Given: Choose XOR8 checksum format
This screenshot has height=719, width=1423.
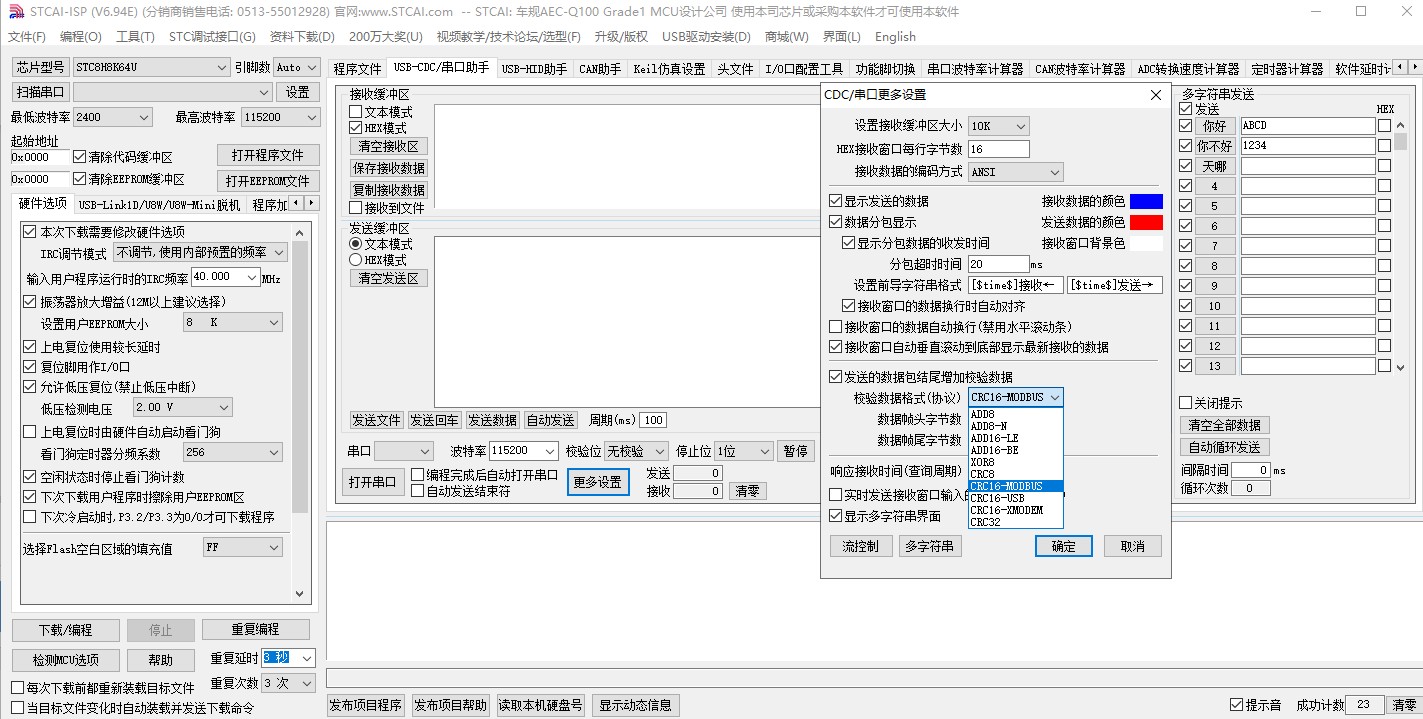Looking at the screenshot, I should (x=1016, y=462).
